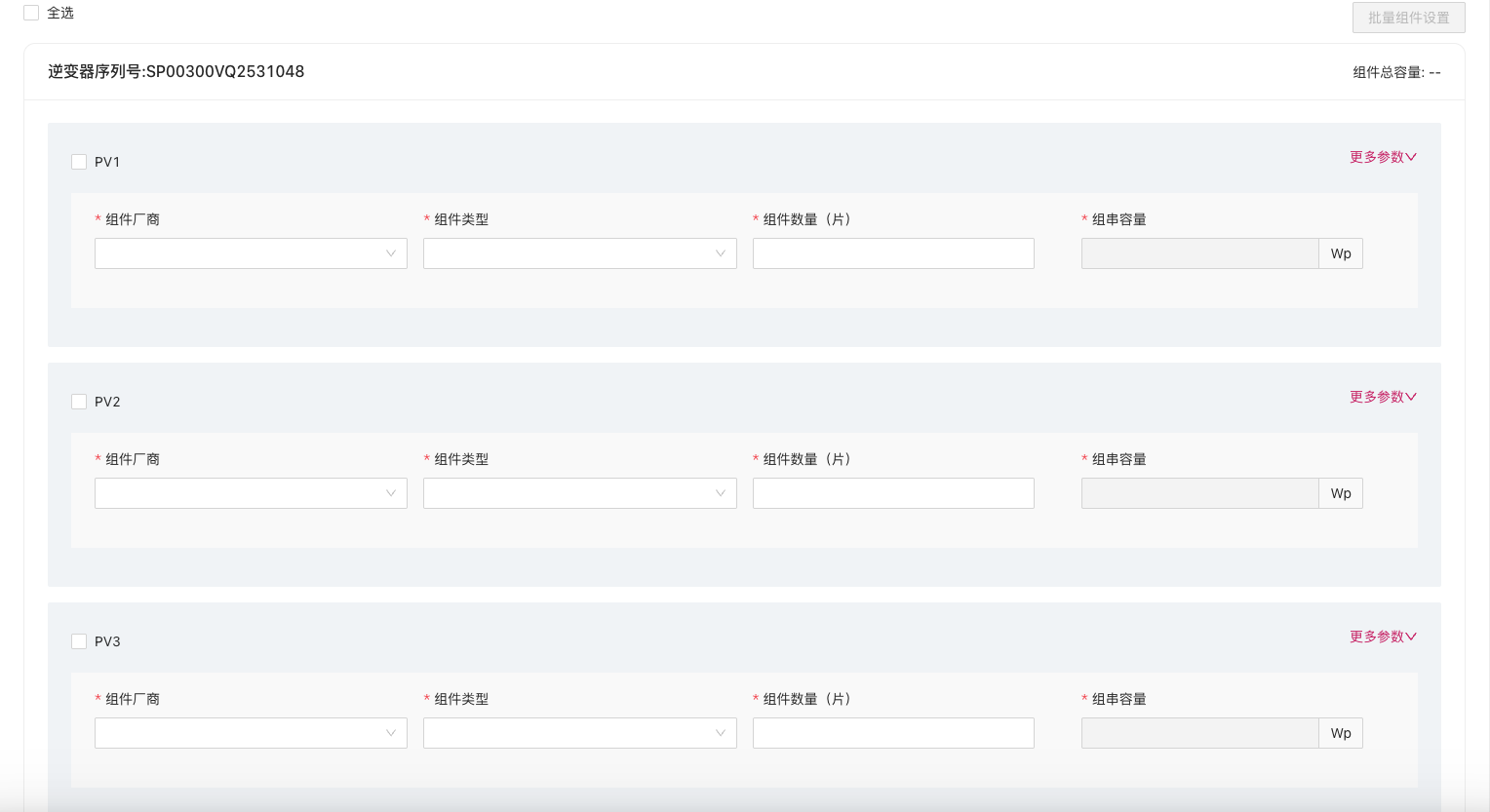Click the 批量组件设置 button
The height and width of the screenshot is (812, 1490).
pyautogui.click(x=1408, y=18)
